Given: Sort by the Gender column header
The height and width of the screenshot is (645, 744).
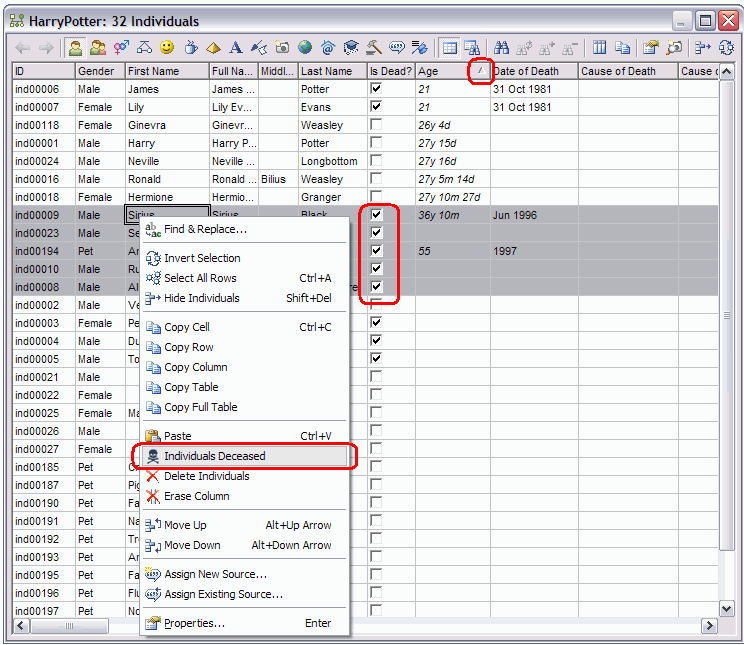Looking at the screenshot, I should click(x=95, y=71).
